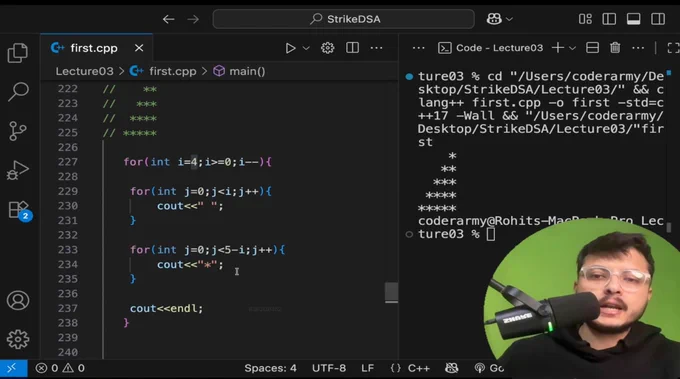Image resolution: width=680 pixels, height=379 pixels.
Task: Show problems: errors and warnings count
Action: 60,368
